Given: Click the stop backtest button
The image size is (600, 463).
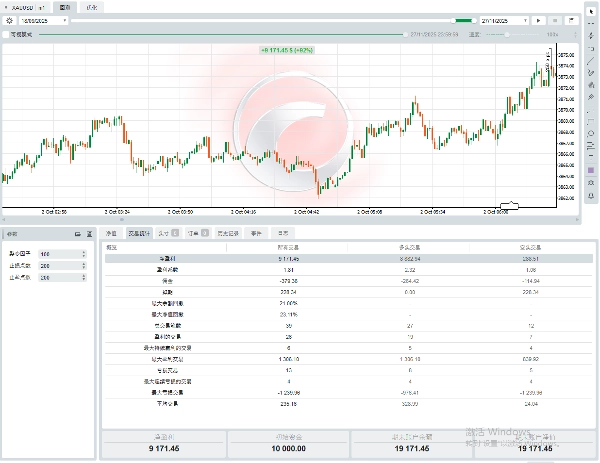Looking at the screenshot, I should pos(555,20).
